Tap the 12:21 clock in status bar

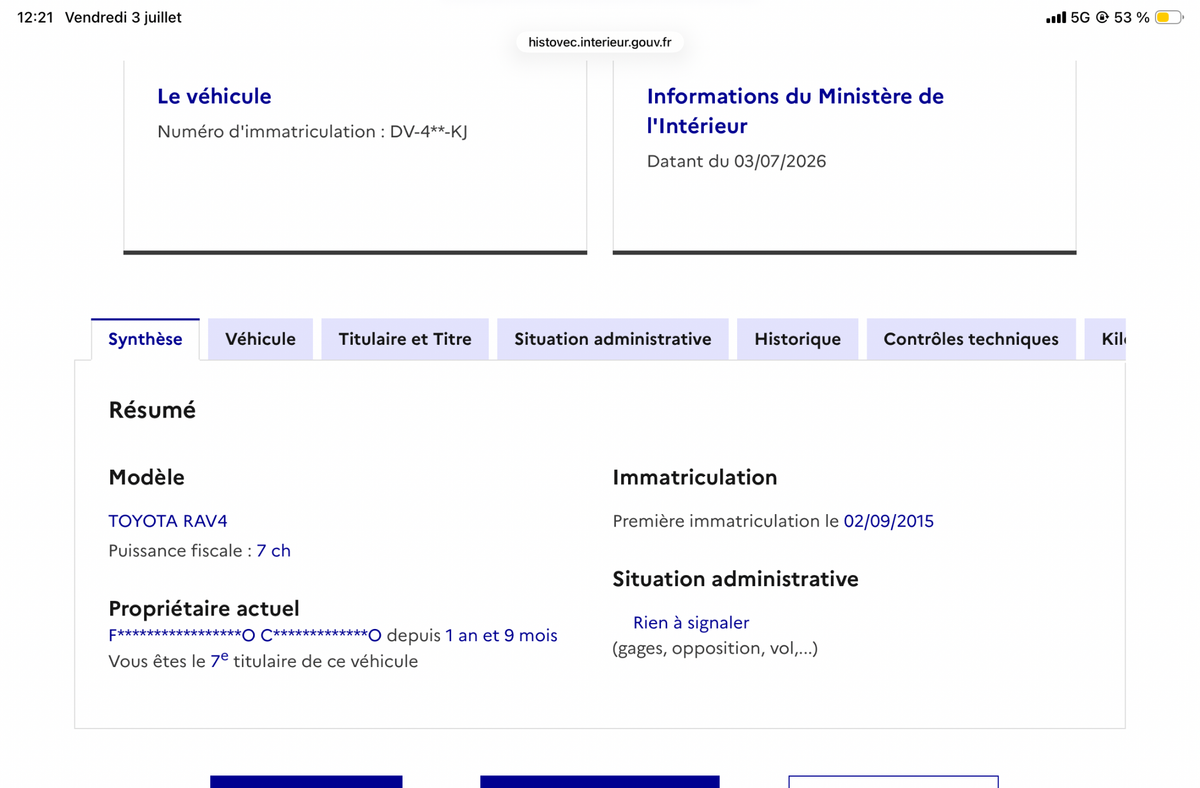point(35,17)
